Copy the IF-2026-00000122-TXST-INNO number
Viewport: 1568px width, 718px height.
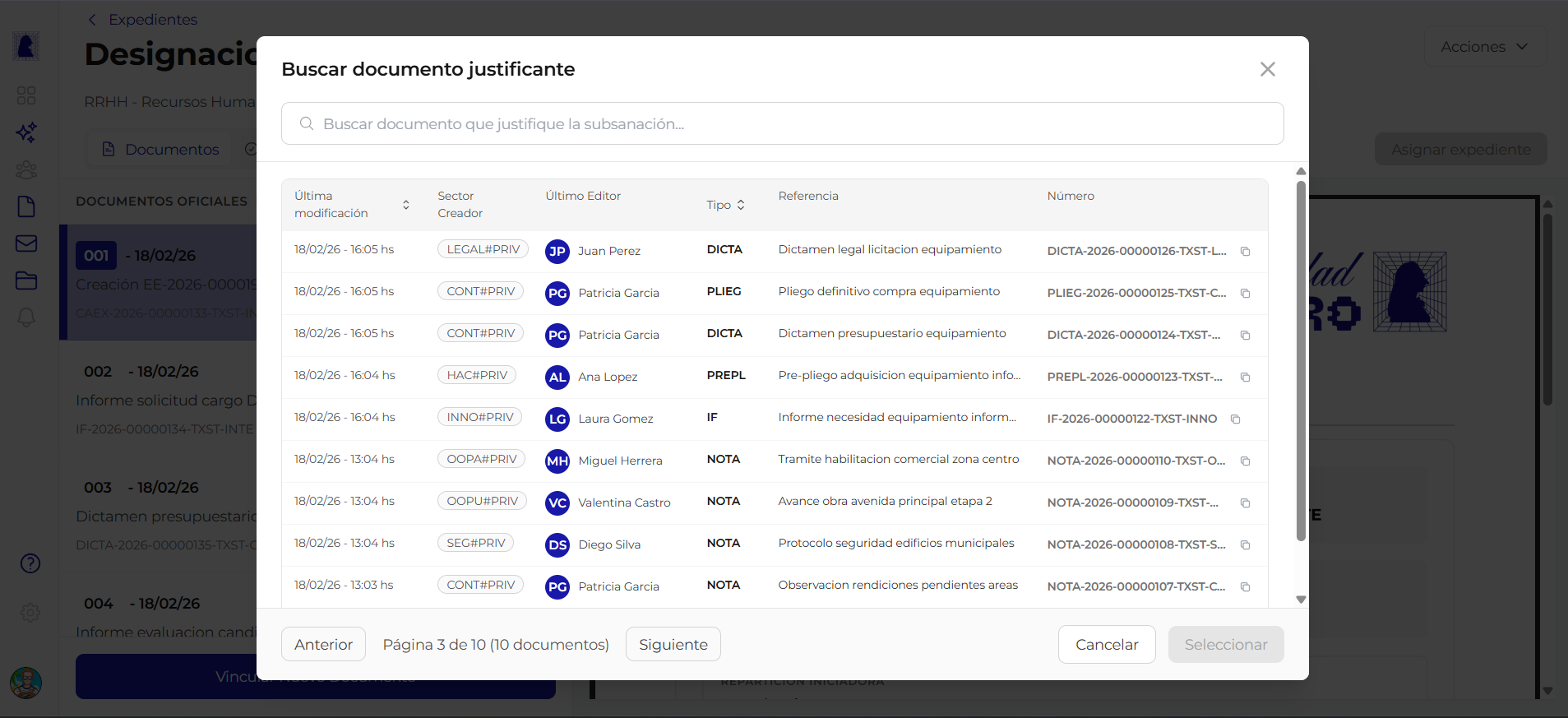pos(1235,419)
